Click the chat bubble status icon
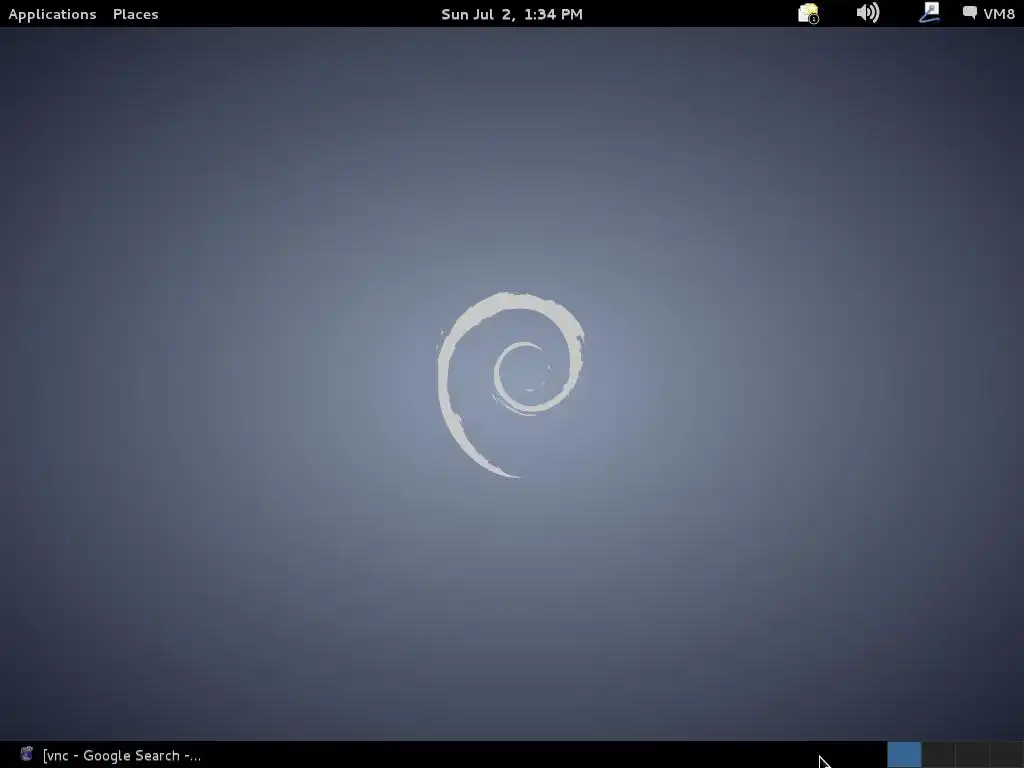 [x=970, y=12]
